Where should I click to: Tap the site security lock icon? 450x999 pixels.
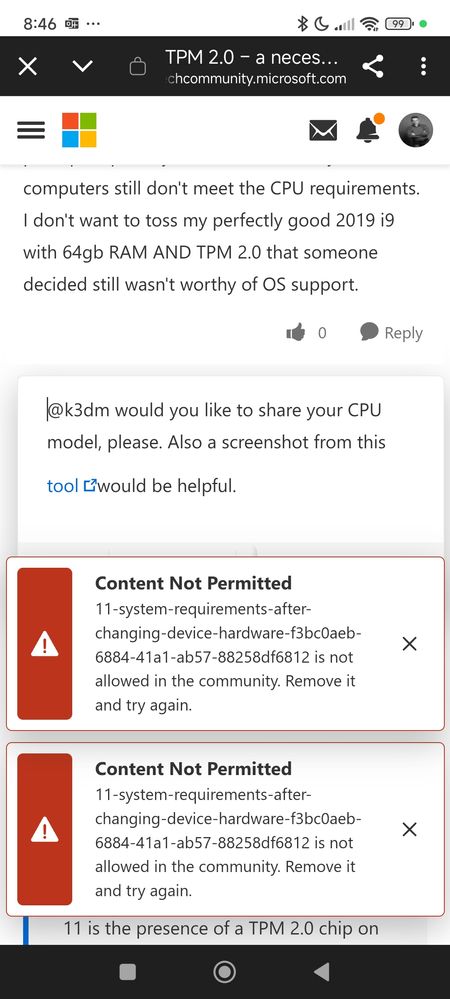[x=138, y=67]
